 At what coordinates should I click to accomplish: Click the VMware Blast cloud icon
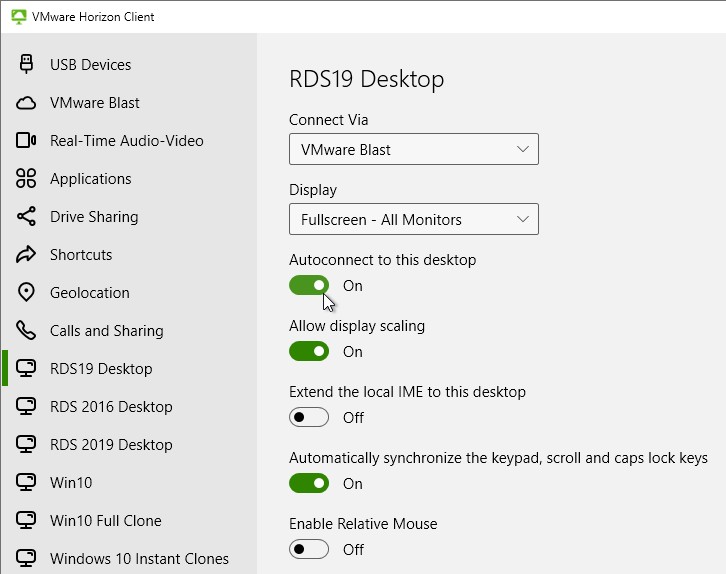[26, 103]
